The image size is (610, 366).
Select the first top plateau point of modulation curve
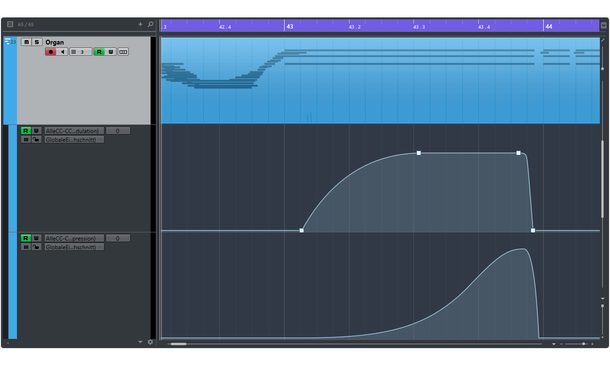point(419,153)
